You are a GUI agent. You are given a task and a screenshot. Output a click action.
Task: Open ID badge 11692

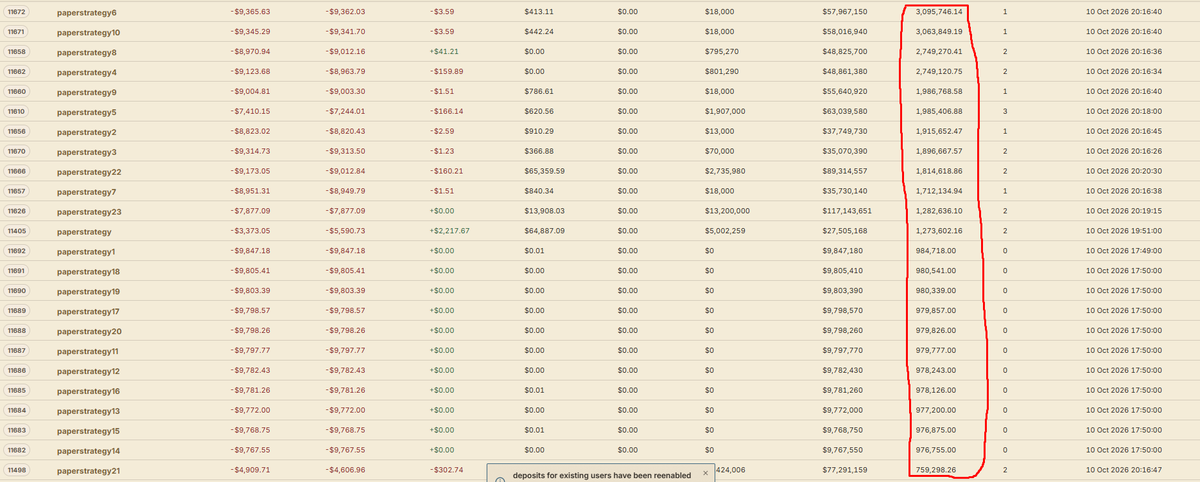click(x=16, y=250)
